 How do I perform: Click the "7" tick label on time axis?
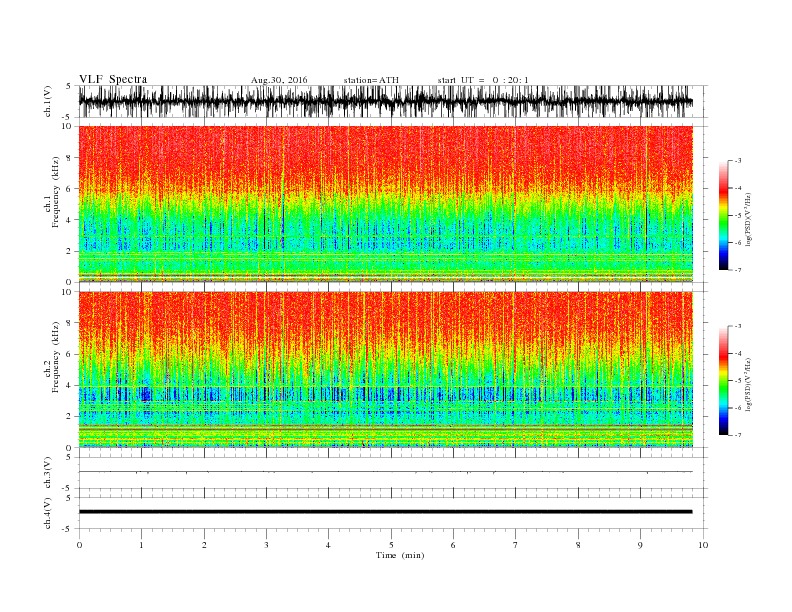point(516,545)
